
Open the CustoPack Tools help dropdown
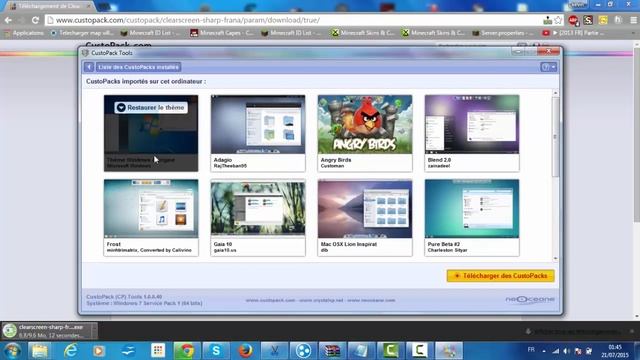(549, 67)
